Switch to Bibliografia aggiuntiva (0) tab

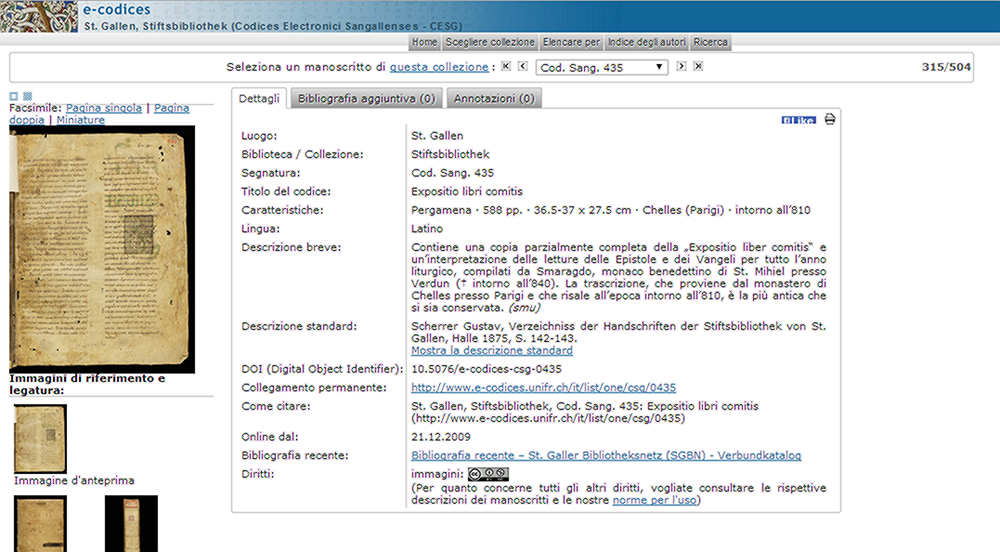(366, 98)
